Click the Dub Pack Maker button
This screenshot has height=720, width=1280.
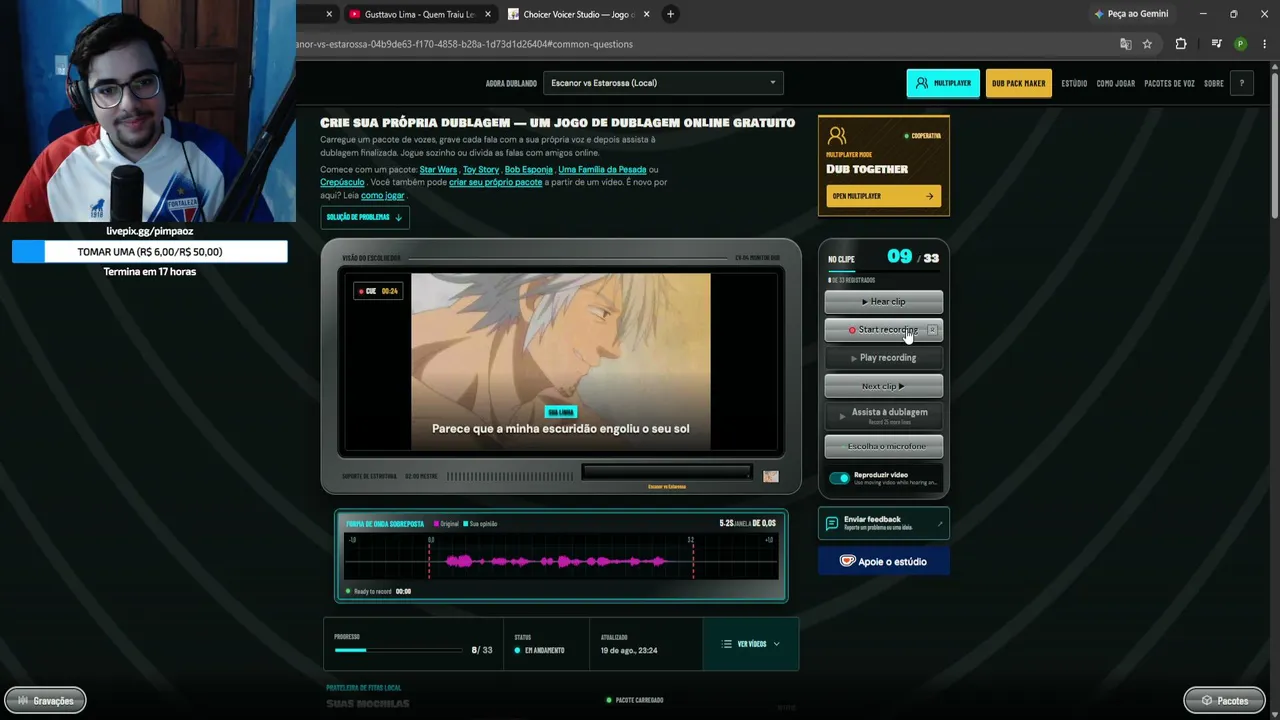coord(1019,83)
